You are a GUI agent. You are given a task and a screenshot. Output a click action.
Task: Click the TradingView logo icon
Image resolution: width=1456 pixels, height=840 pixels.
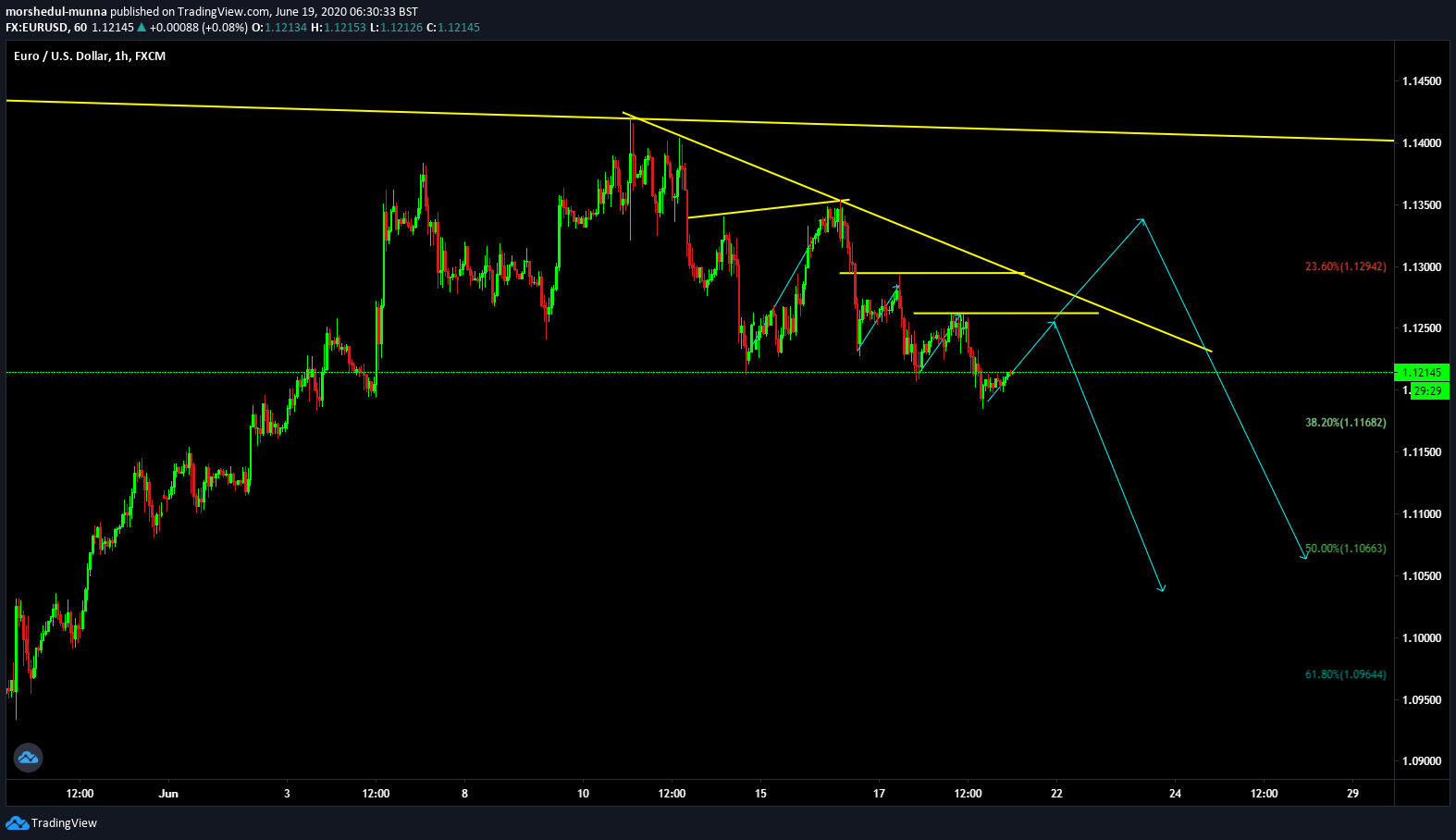(17, 823)
